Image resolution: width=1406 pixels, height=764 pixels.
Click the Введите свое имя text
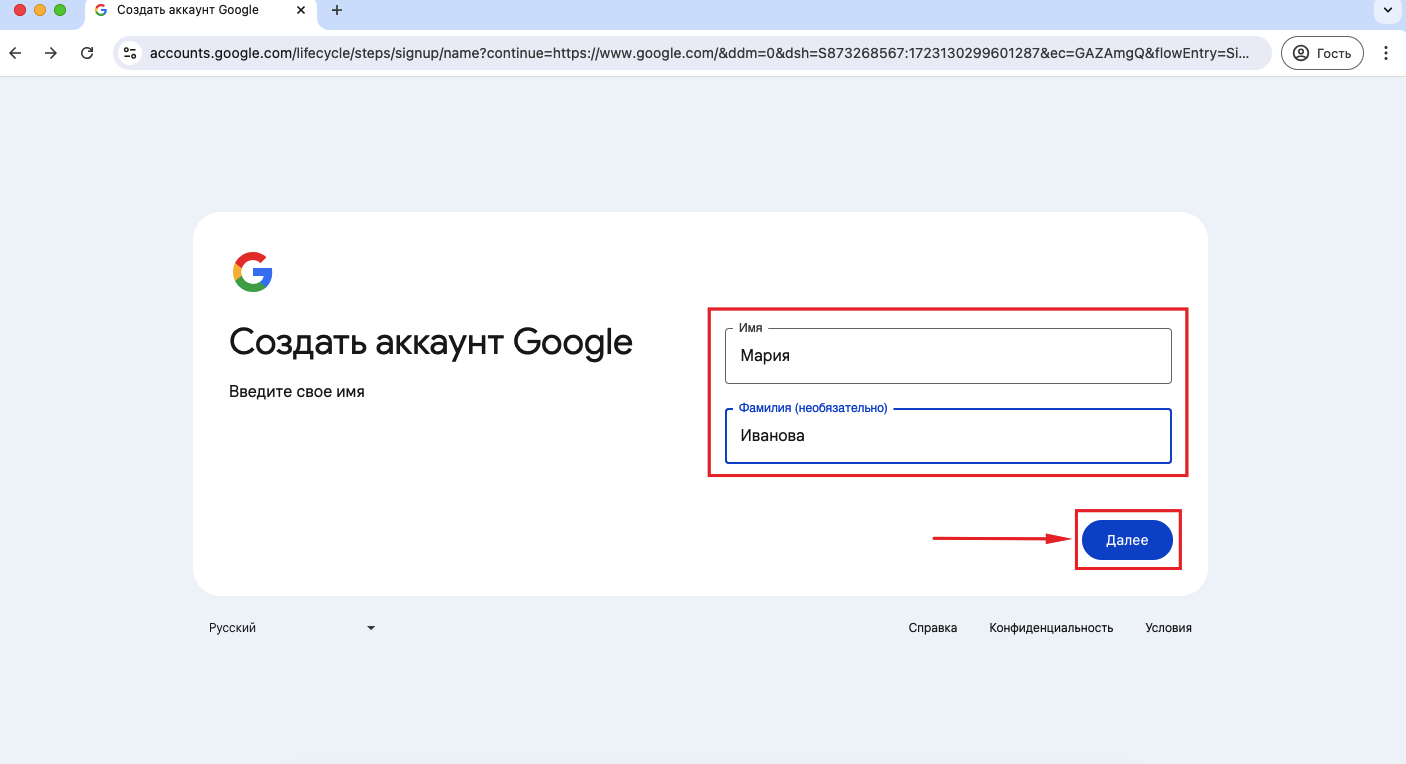(x=297, y=392)
